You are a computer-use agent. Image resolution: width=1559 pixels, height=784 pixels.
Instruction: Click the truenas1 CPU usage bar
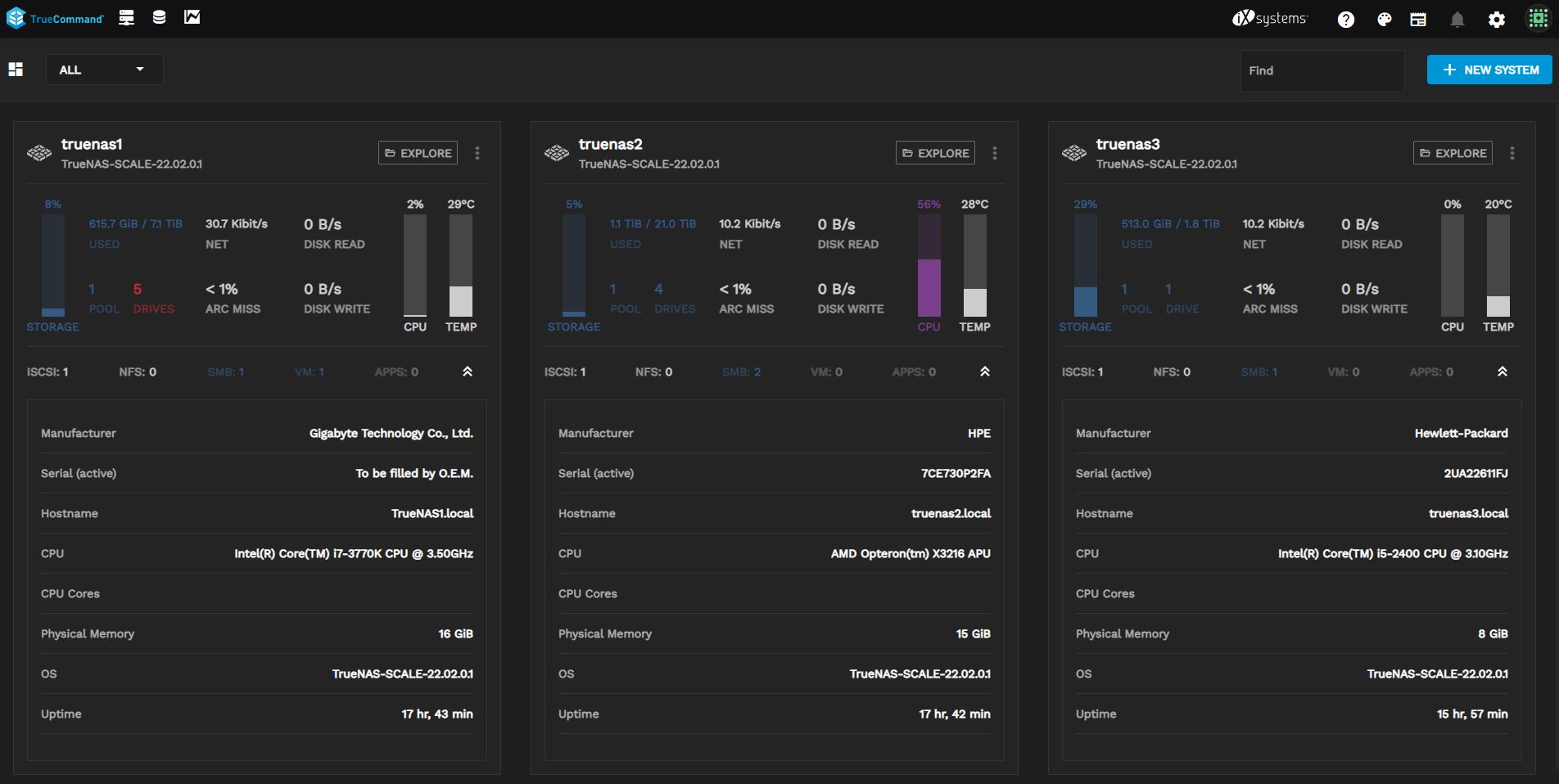point(415,265)
